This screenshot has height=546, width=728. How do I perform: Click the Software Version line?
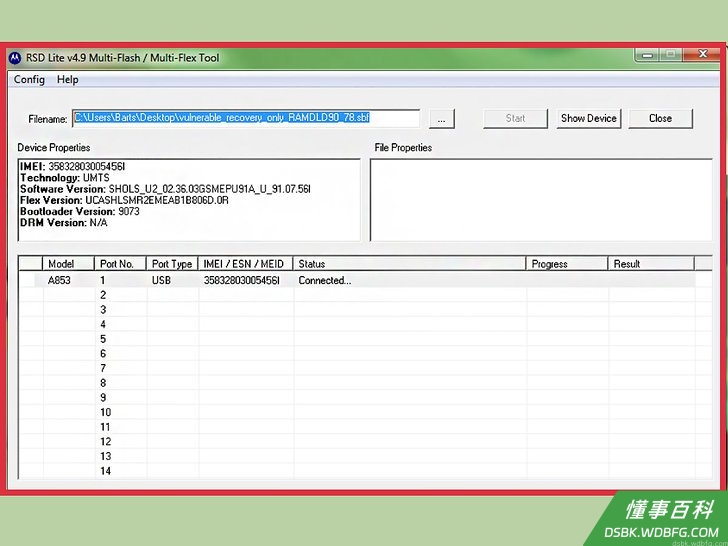click(x=165, y=189)
